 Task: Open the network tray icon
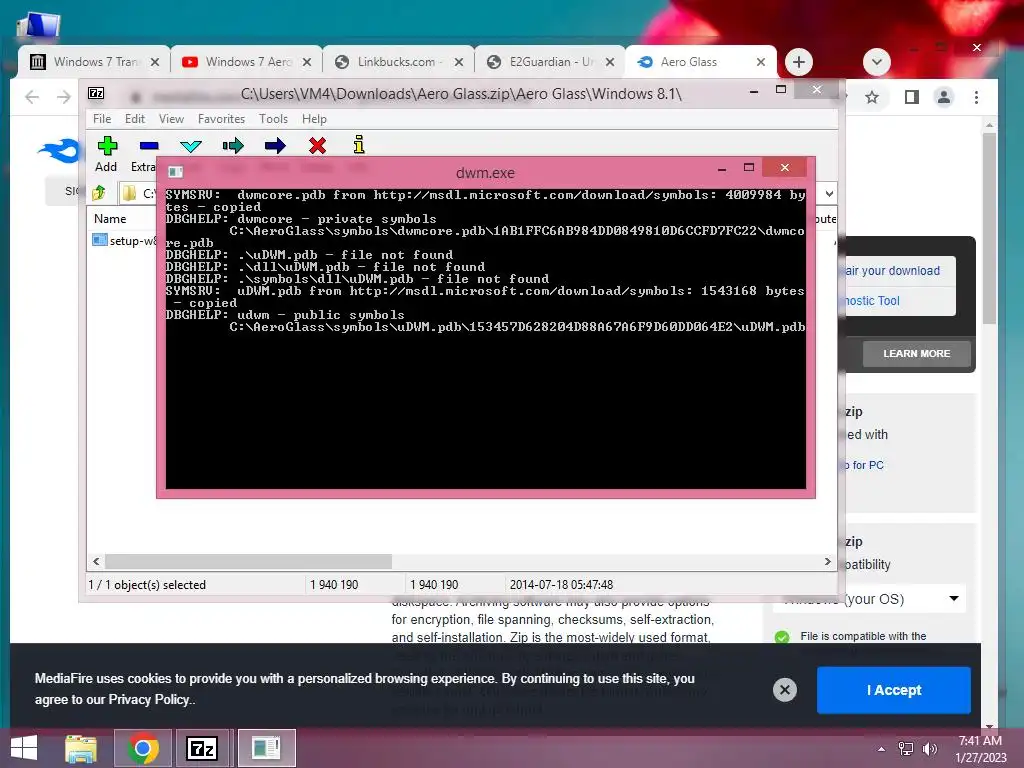906,748
